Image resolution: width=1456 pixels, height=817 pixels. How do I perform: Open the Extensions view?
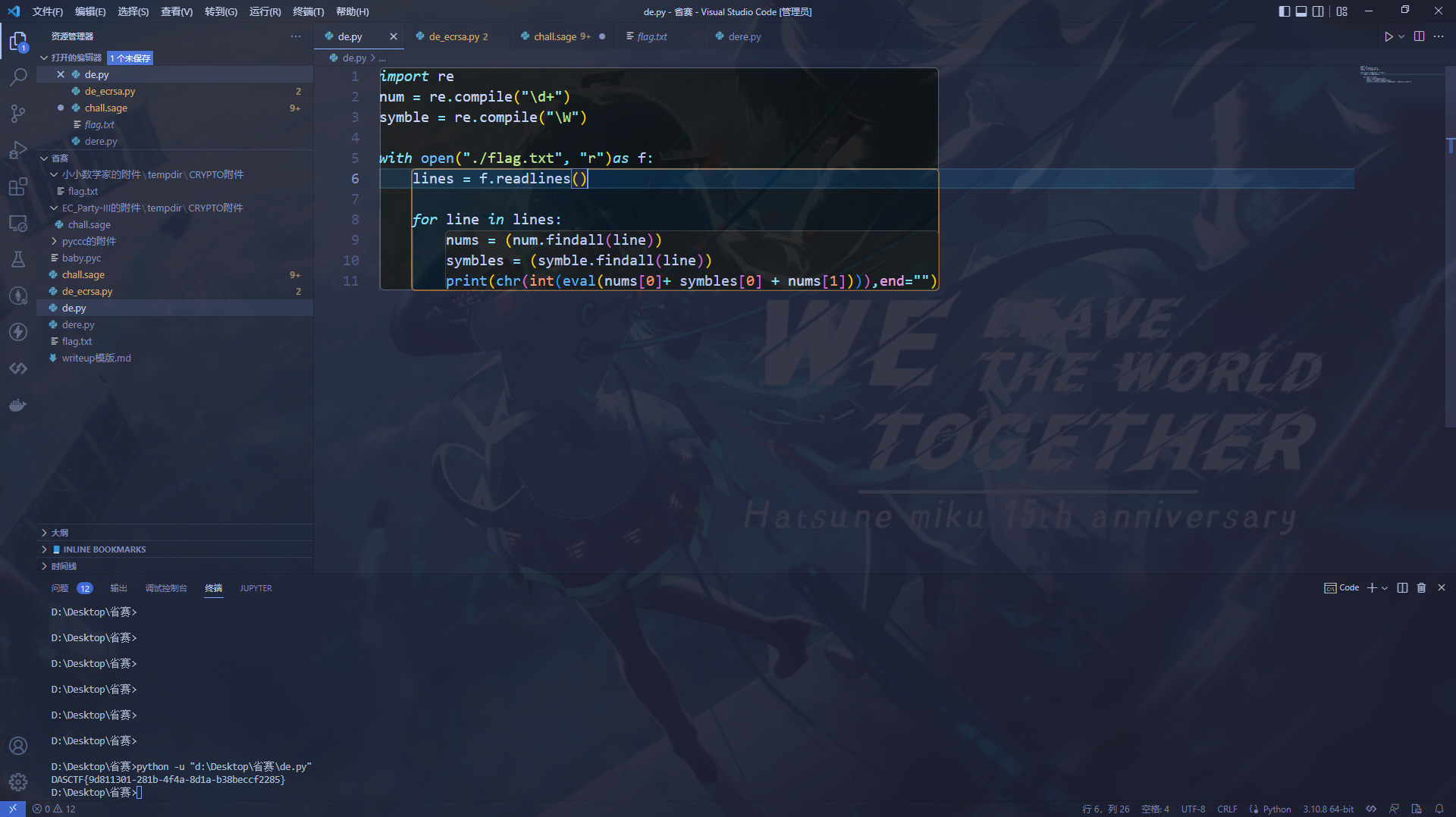tap(18, 186)
